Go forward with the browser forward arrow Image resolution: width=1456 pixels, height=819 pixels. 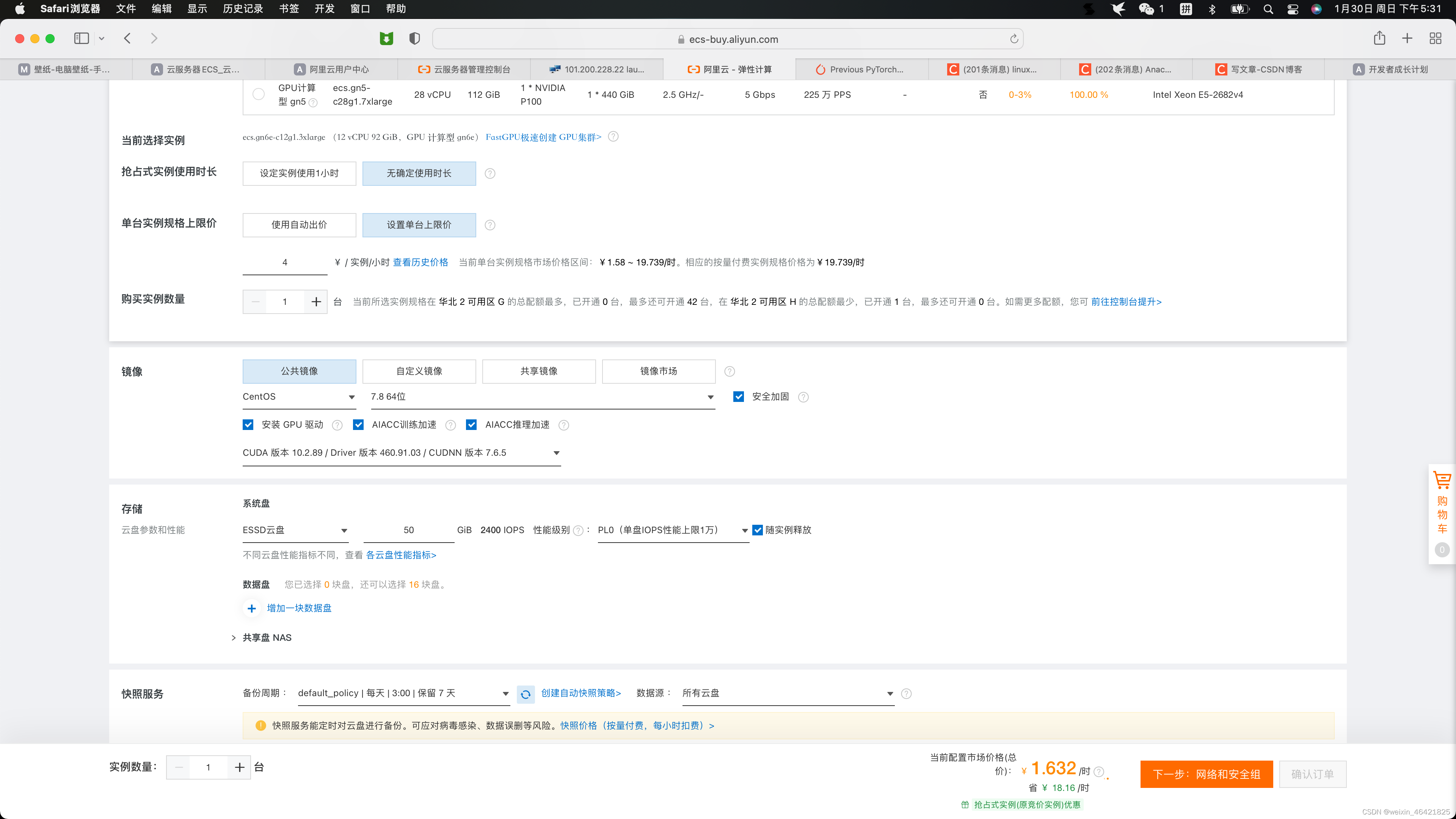point(154,38)
